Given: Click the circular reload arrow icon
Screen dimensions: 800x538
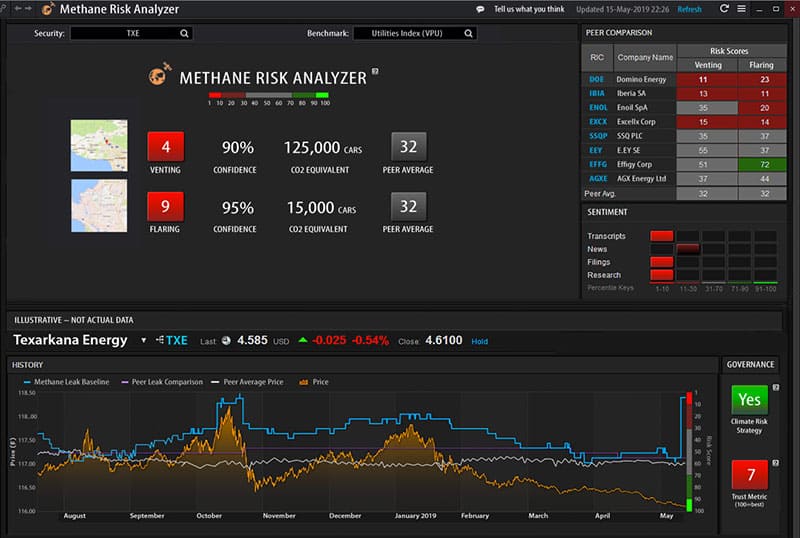Looking at the screenshot, I should 724,9.
